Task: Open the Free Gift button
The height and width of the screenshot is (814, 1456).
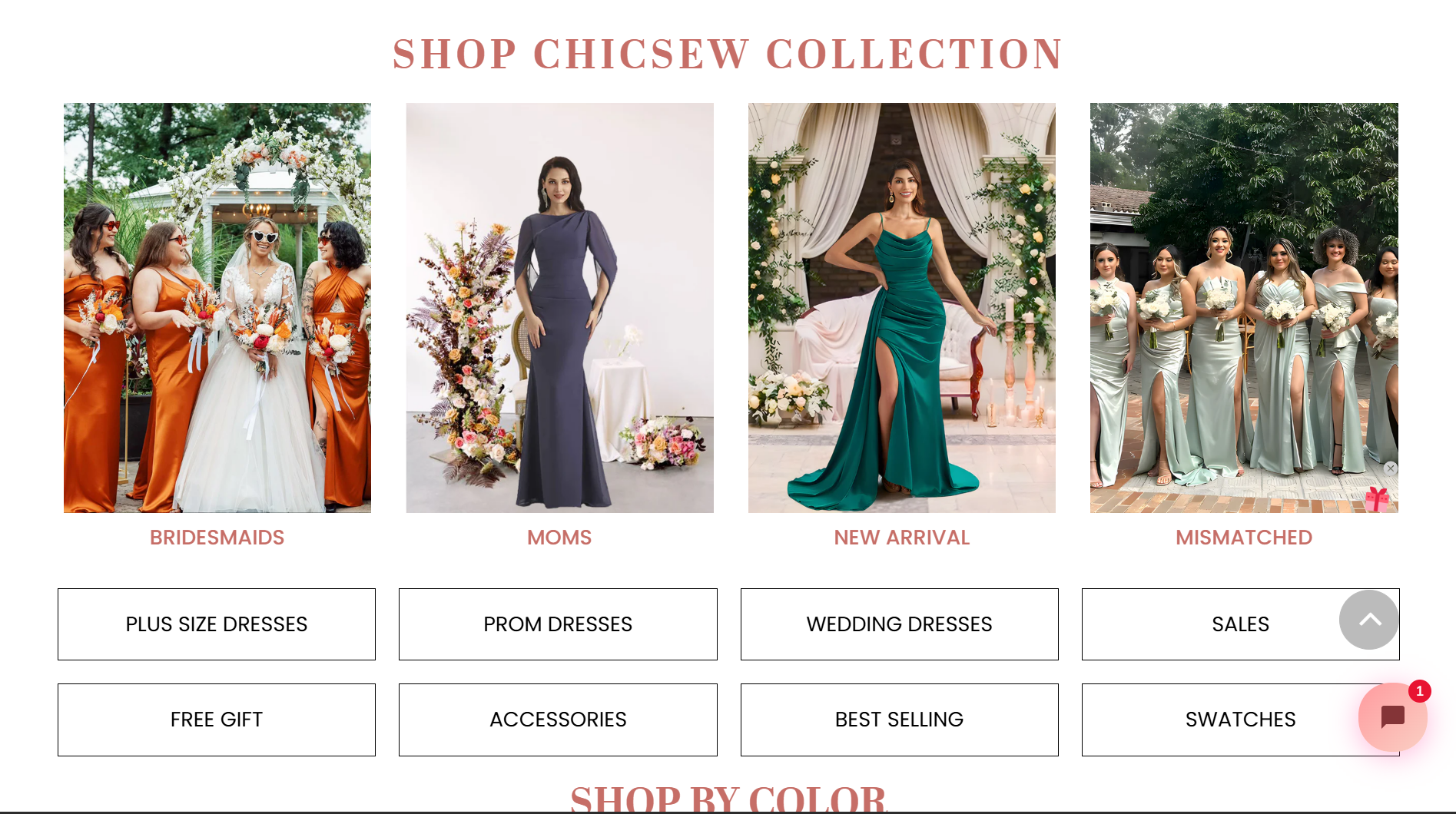Action: 217,720
